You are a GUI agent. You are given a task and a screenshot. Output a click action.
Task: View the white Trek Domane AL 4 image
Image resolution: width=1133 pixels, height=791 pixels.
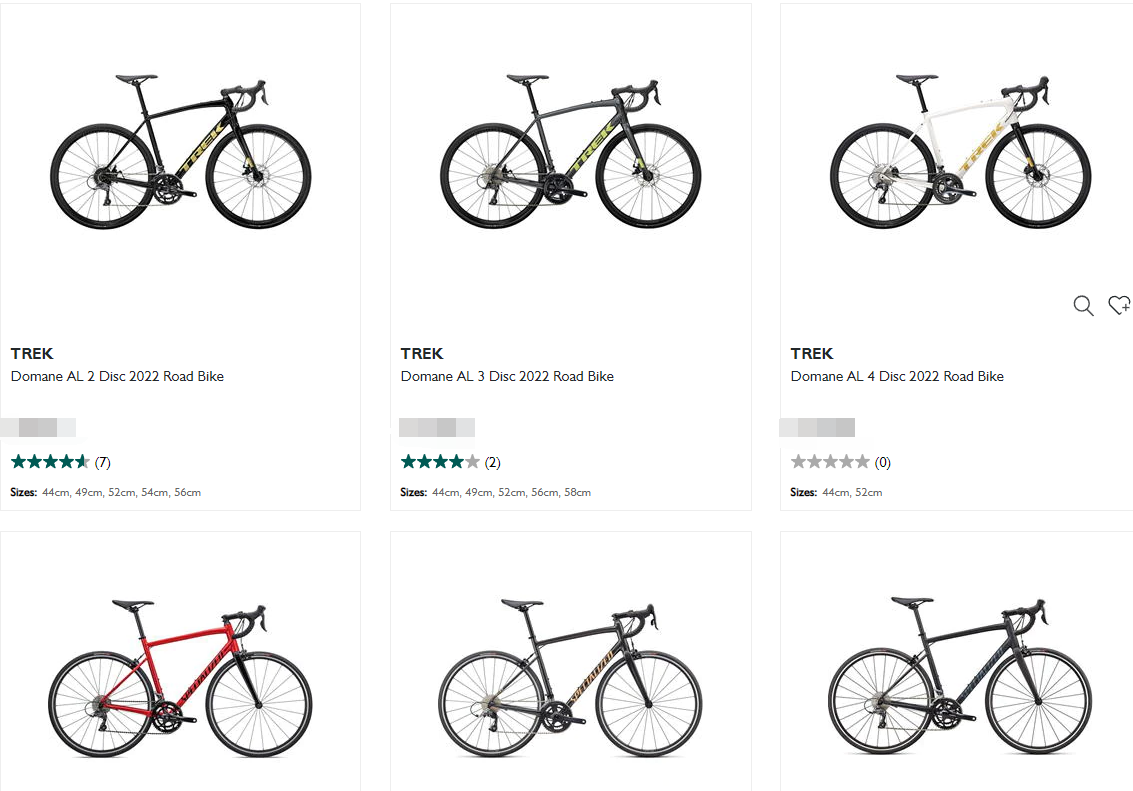pyautogui.click(x=961, y=152)
